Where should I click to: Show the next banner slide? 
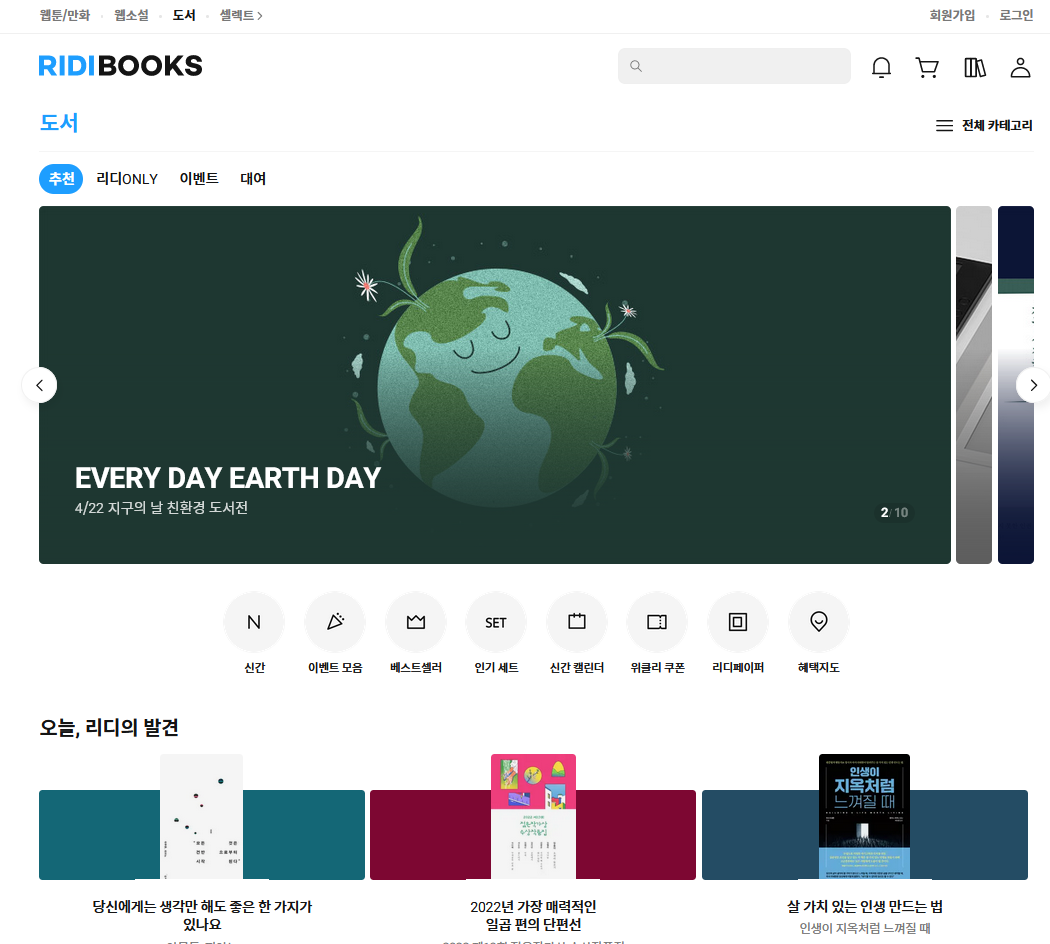click(x=1033, y=385)
